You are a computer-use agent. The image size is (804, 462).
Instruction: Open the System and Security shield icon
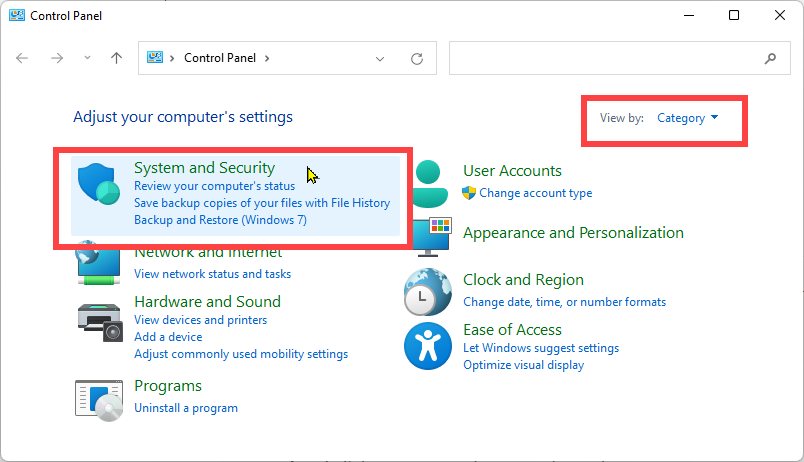98,184
